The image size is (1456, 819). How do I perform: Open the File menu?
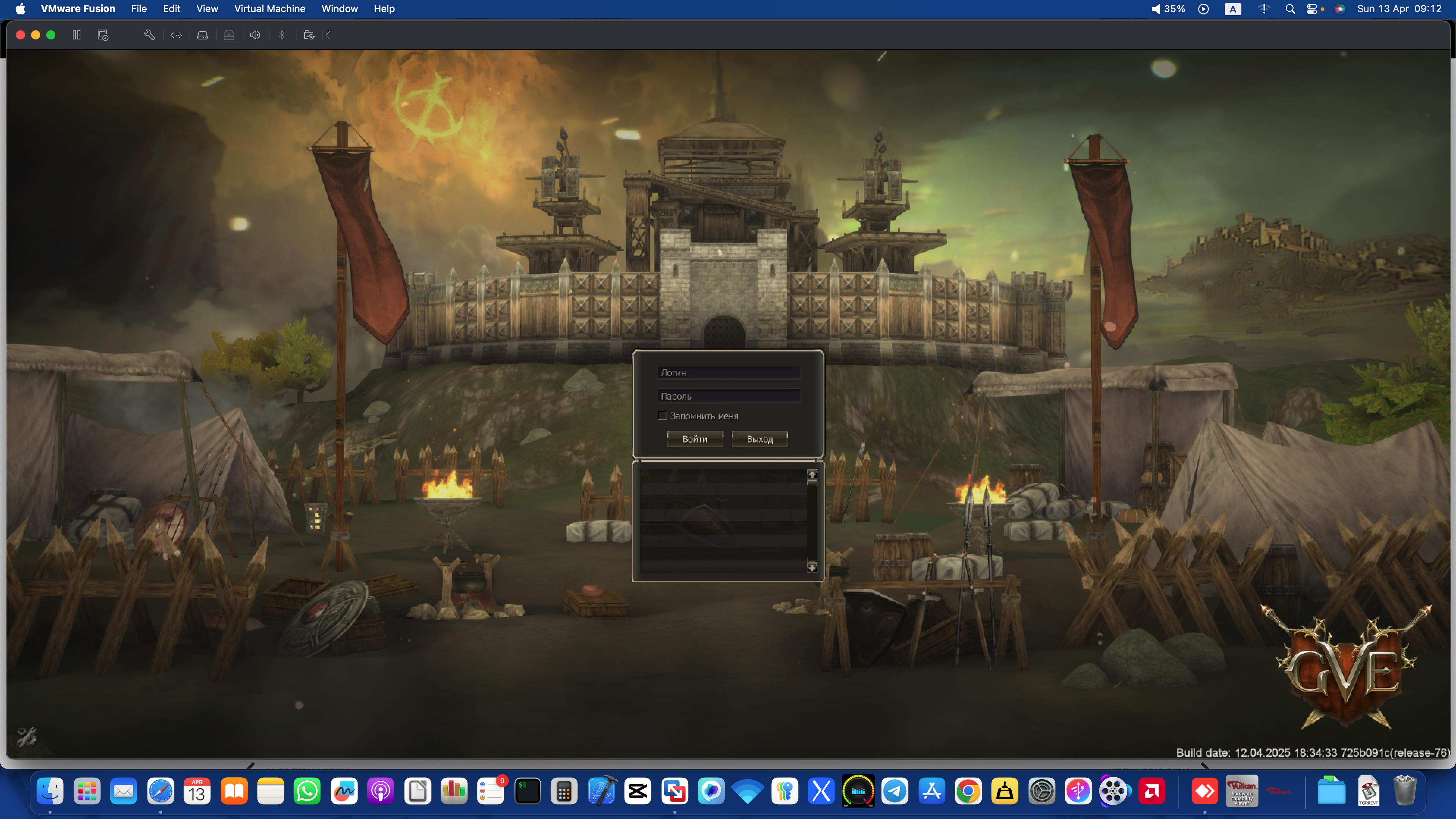tap(139, 8)
